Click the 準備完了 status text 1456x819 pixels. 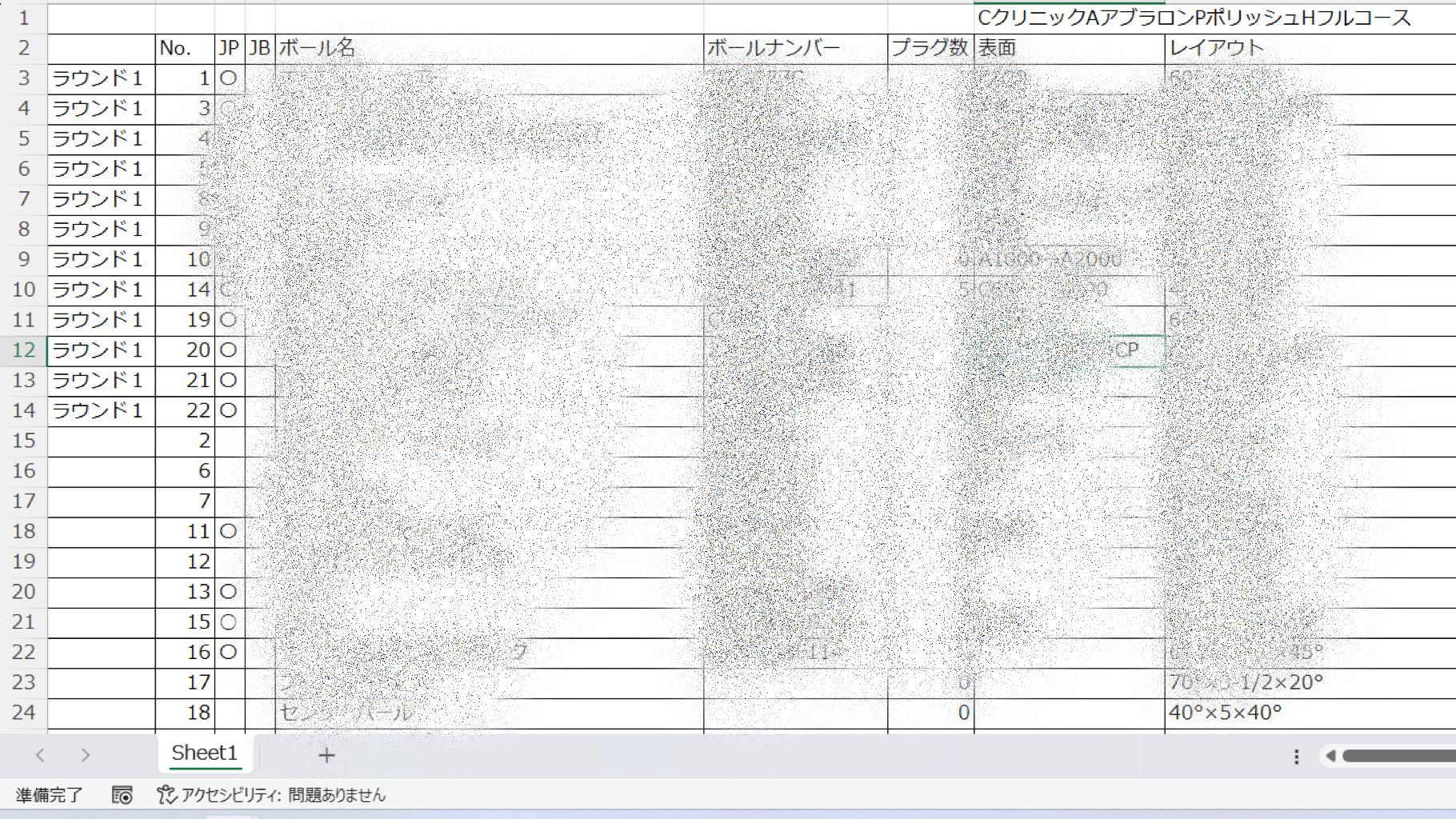(49, 795)
